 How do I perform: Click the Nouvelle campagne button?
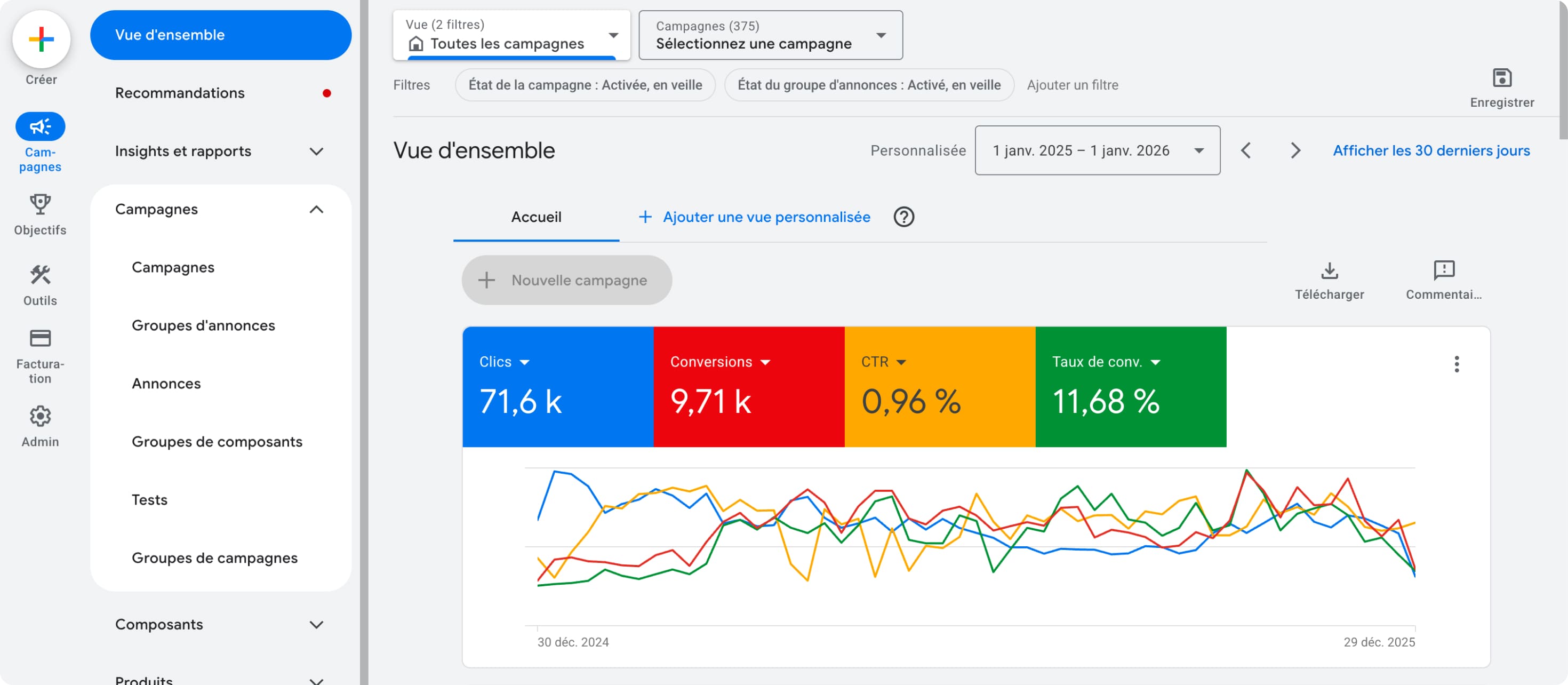pos(567,280)
